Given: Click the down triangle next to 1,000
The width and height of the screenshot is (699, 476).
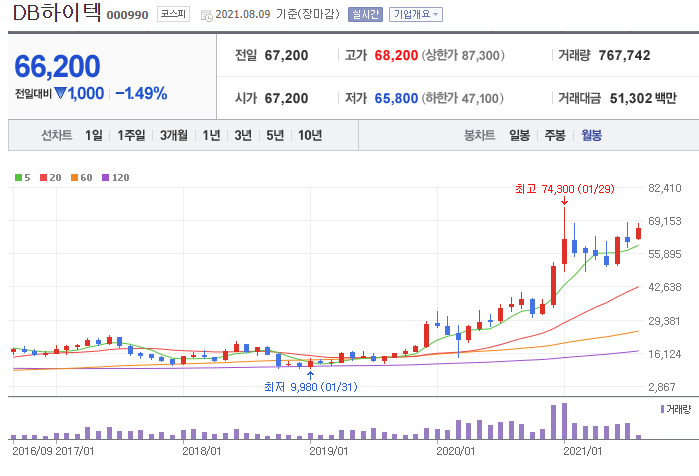Looking at the screenshot, I should click(61, 93).
